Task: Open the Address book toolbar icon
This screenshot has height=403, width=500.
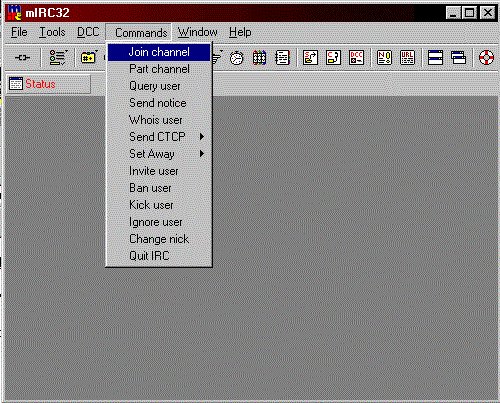Action: [282, 58]
